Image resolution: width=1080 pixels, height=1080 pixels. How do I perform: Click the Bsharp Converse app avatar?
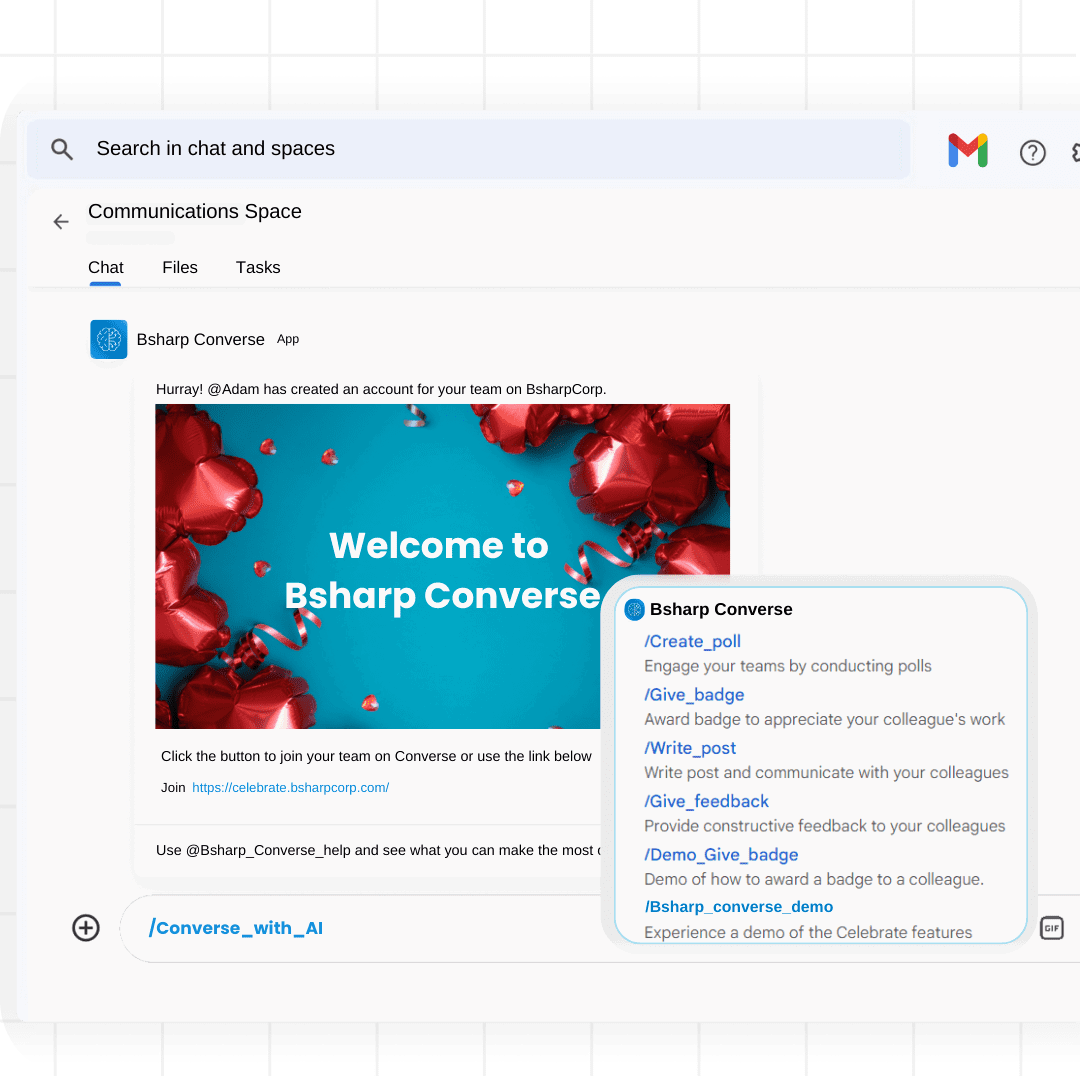click(x=109, y=339)
